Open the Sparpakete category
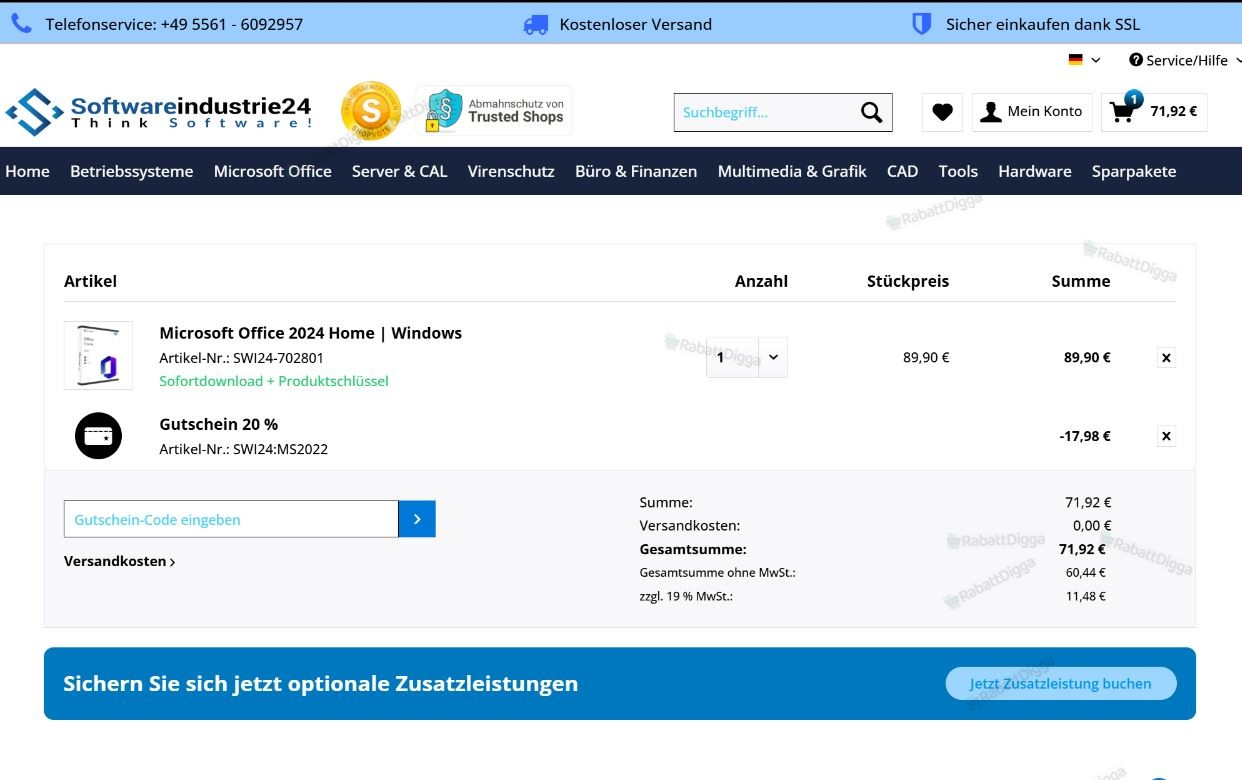This screenshot has height=780, width=1242. (1134, 171)
